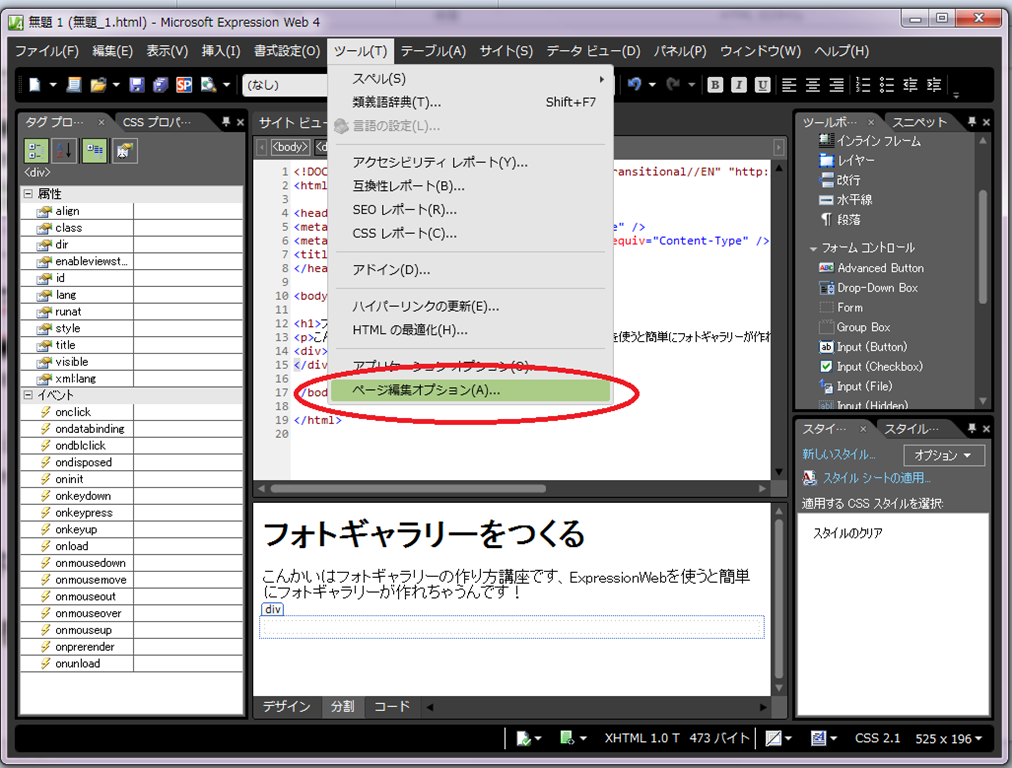
Task: Select ページ編集オプション(A) menu item
Action: click(x=470, y=390)
